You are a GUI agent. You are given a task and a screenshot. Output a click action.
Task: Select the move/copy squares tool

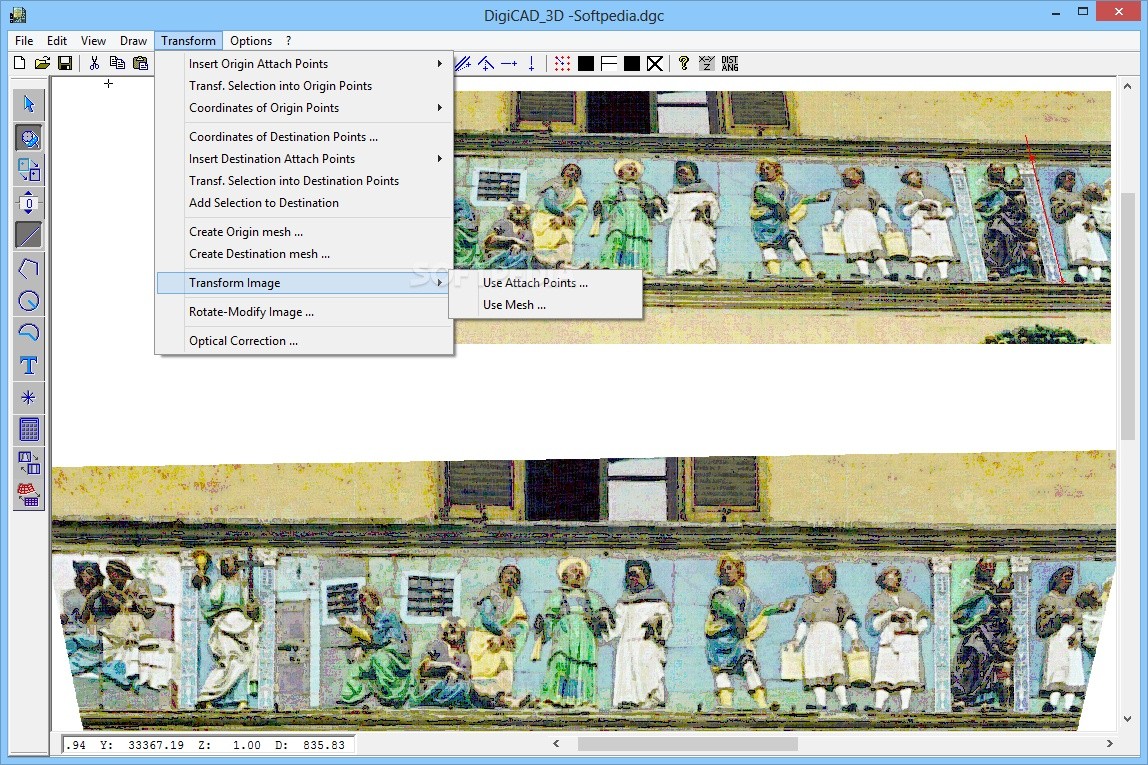[x=29, y=170]
